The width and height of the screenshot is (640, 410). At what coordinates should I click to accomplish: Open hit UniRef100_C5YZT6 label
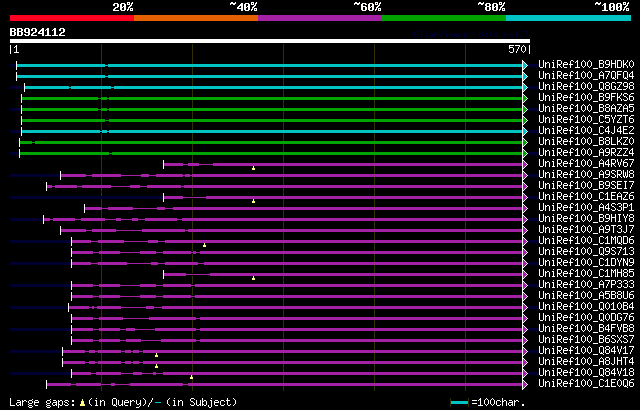tap(586, 120)
